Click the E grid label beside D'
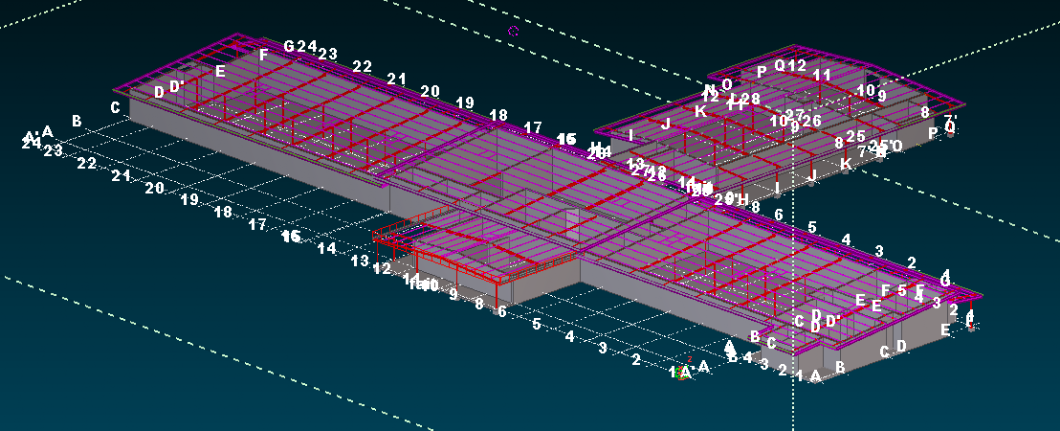This screenshot has width=1060, height=431. click(220, 72)
